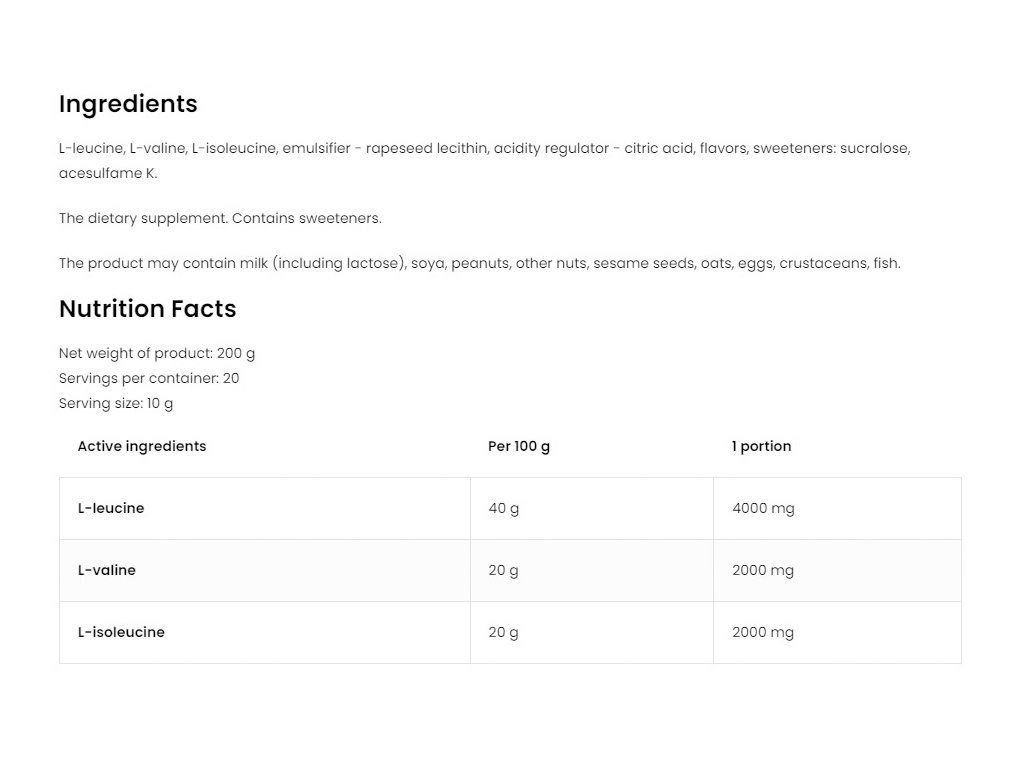This screenshot has width=1024, height=768.
Task: Click the 4000 mg portion value
Action: 763,508
